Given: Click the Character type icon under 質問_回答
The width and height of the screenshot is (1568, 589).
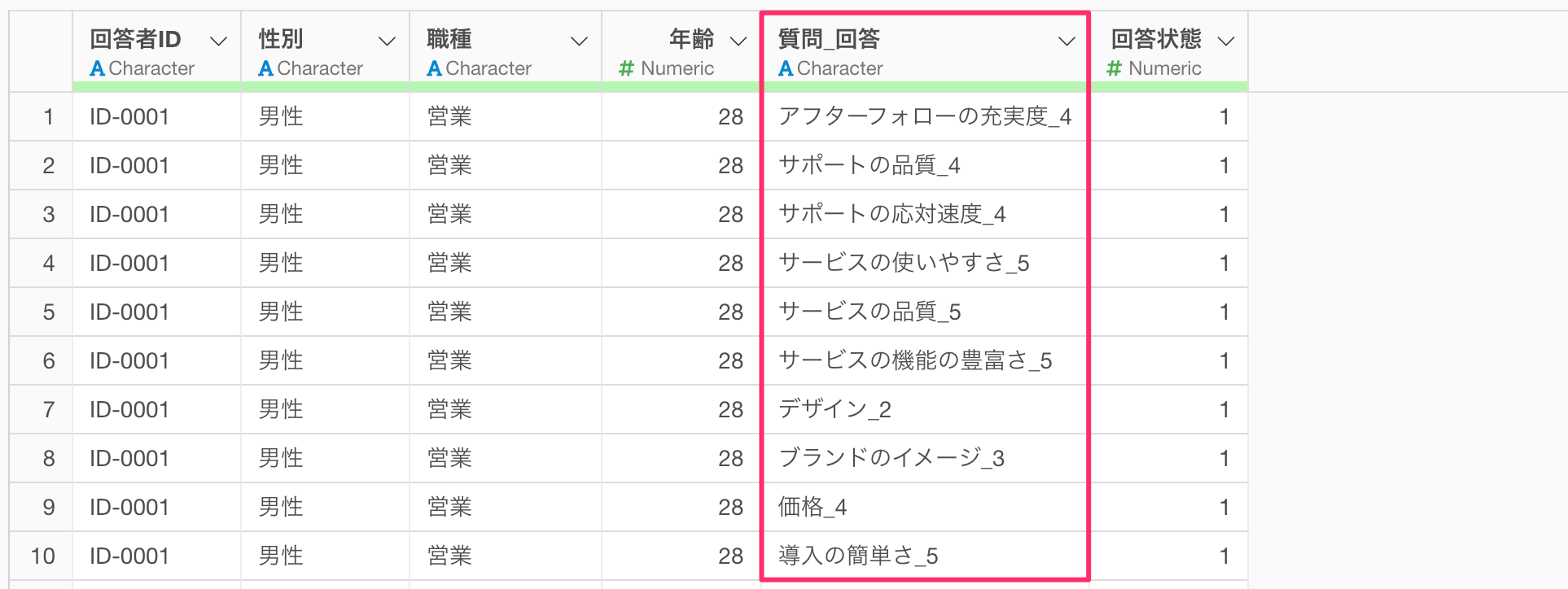Looking at the screenshot, I should click(x=786, y=69).
